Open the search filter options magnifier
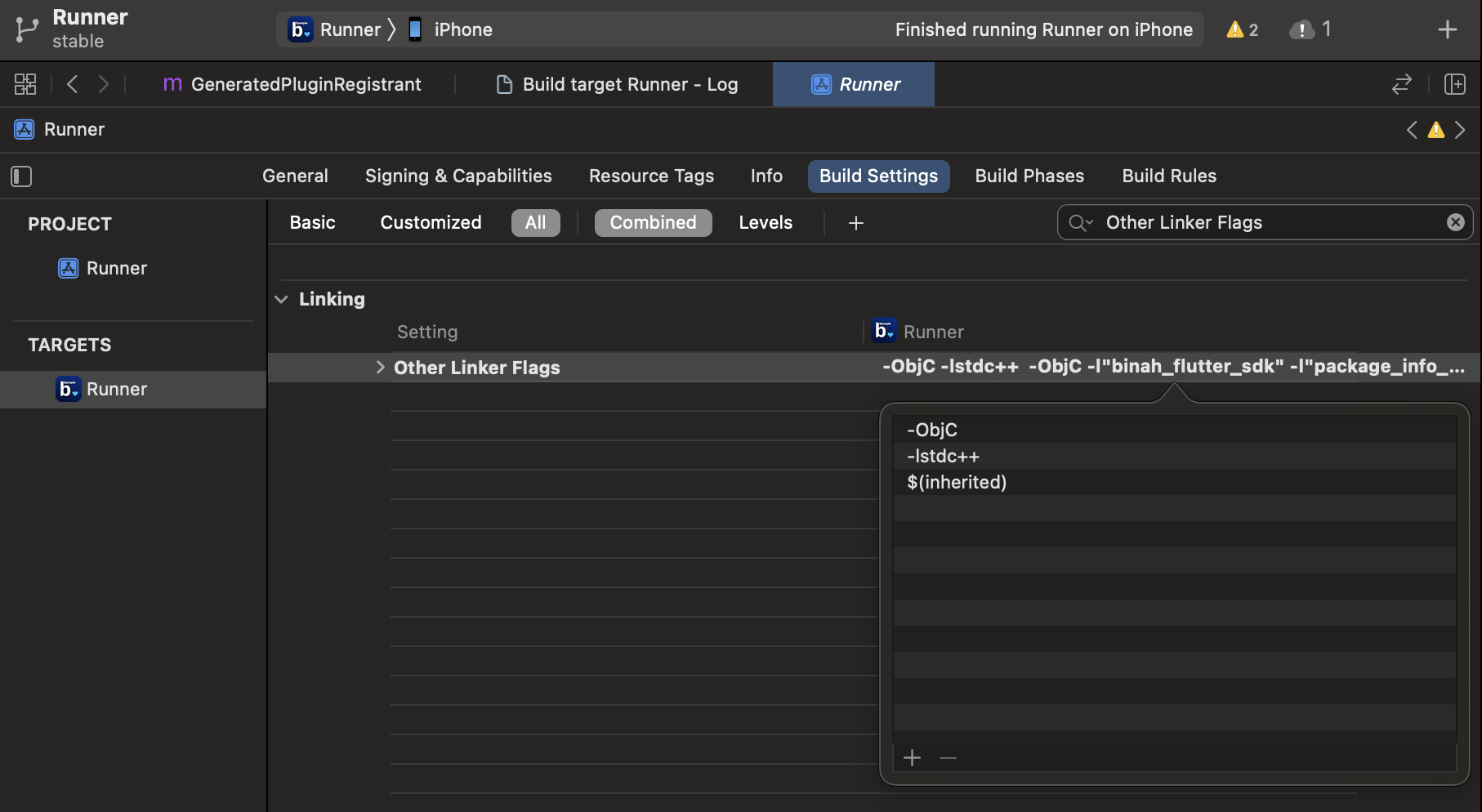The height and width of the screenshot is (812, 1482). point(1080,222)
